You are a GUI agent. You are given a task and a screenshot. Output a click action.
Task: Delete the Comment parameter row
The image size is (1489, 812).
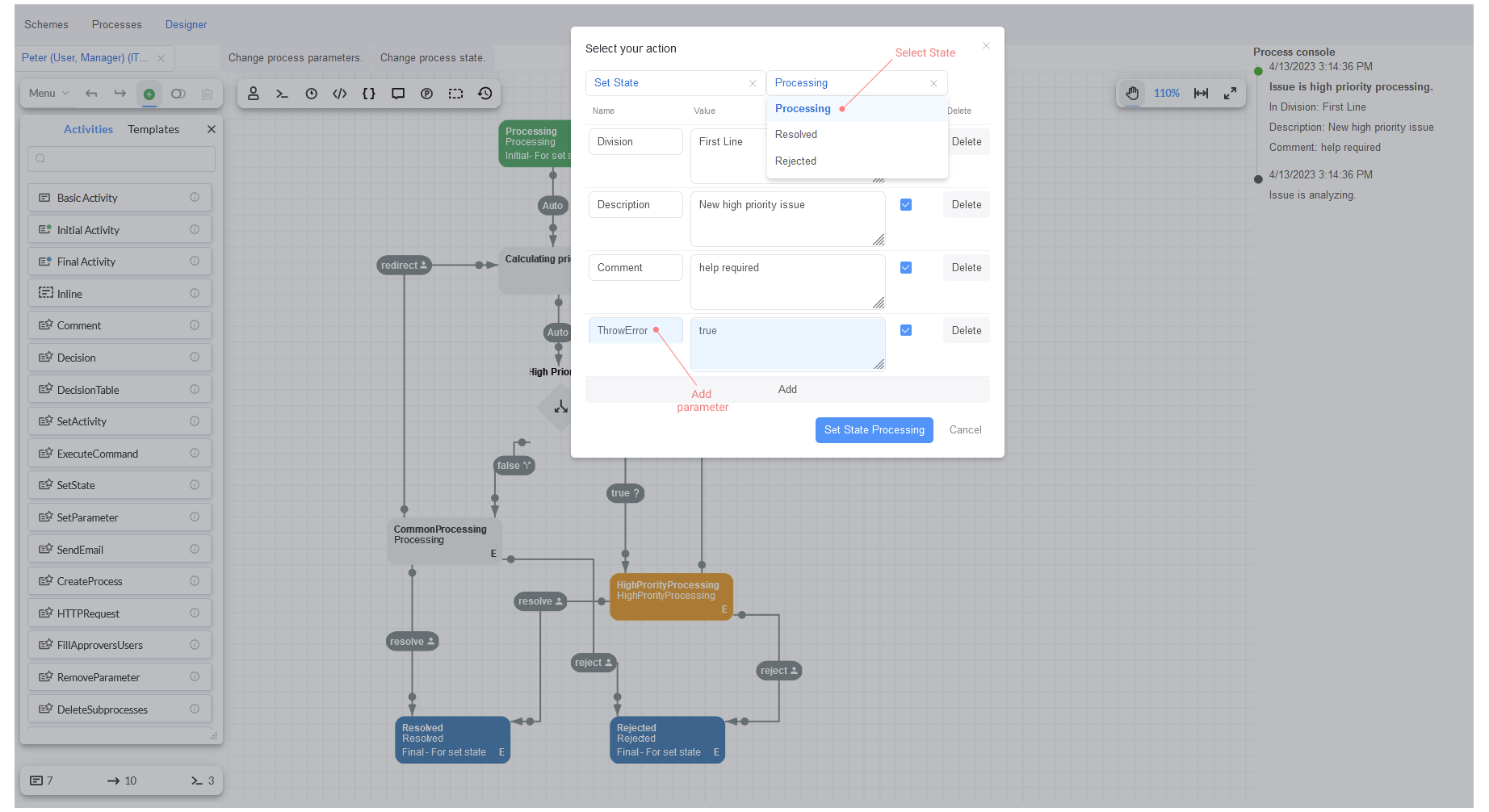pos(967,268)
